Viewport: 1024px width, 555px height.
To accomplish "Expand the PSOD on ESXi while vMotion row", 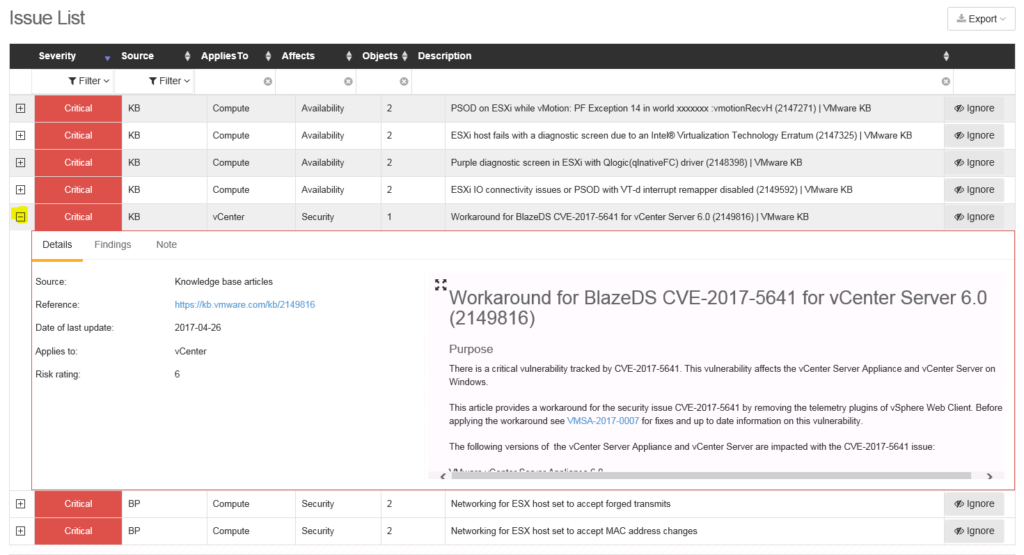I will pos(20,108).
